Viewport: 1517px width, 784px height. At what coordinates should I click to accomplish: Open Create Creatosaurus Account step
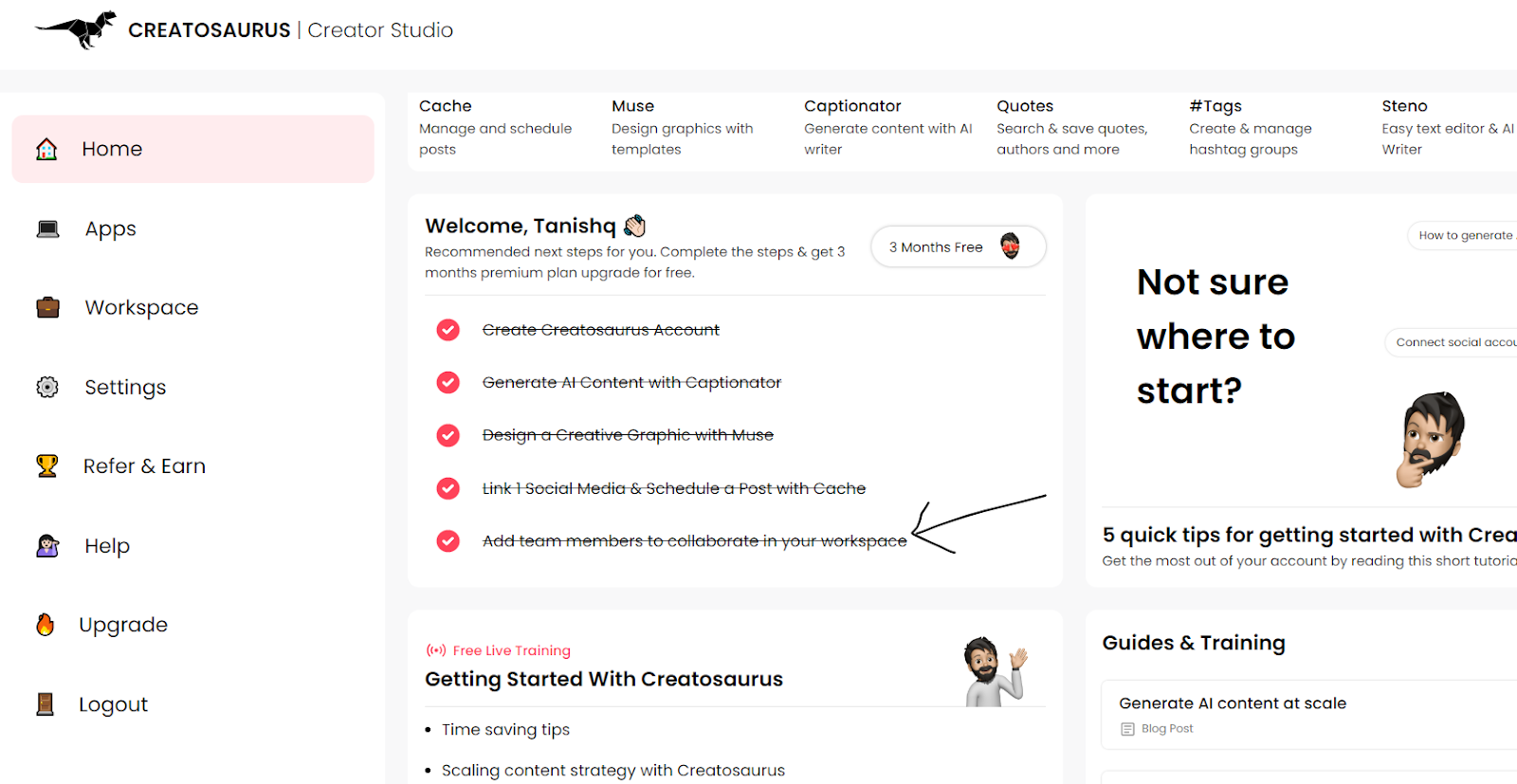coord(601,330)
